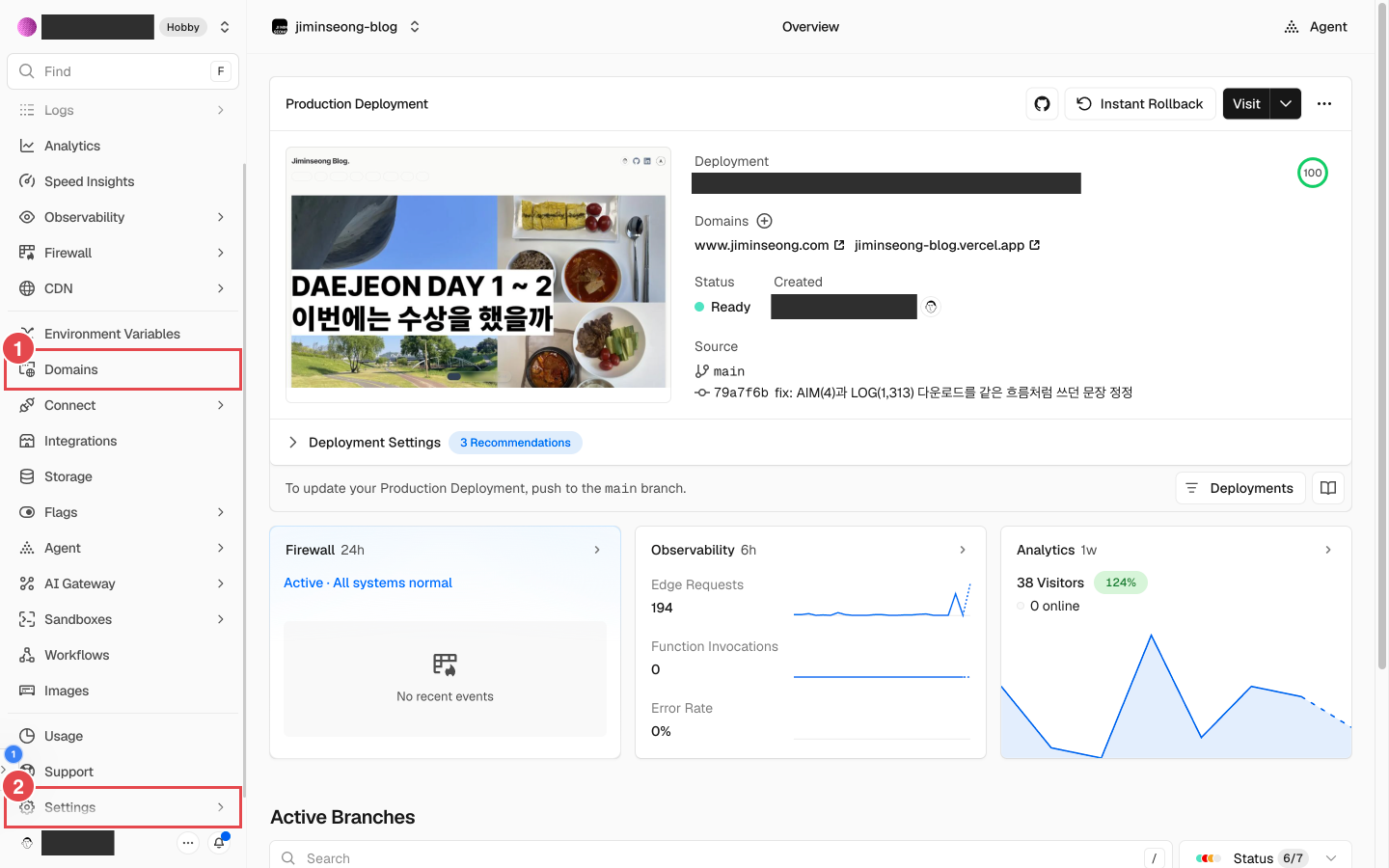Open Support in the sidebar
This screenshot has height=868, width=1389.
point(123,772)
